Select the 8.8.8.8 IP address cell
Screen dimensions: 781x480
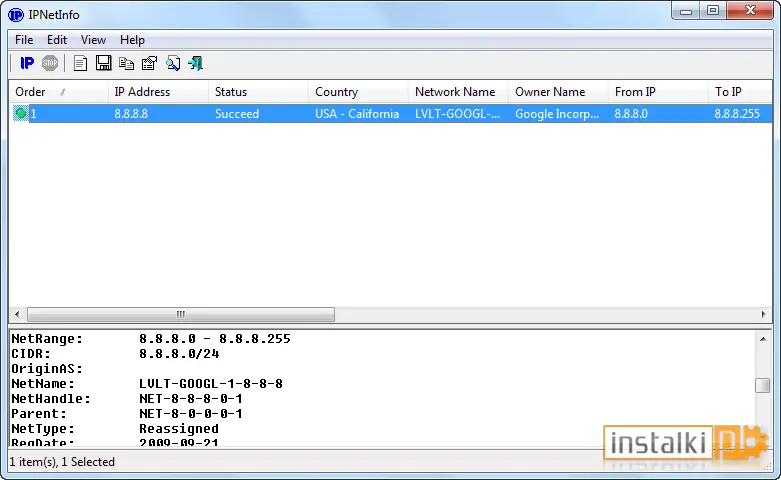[x=131, y=114]
